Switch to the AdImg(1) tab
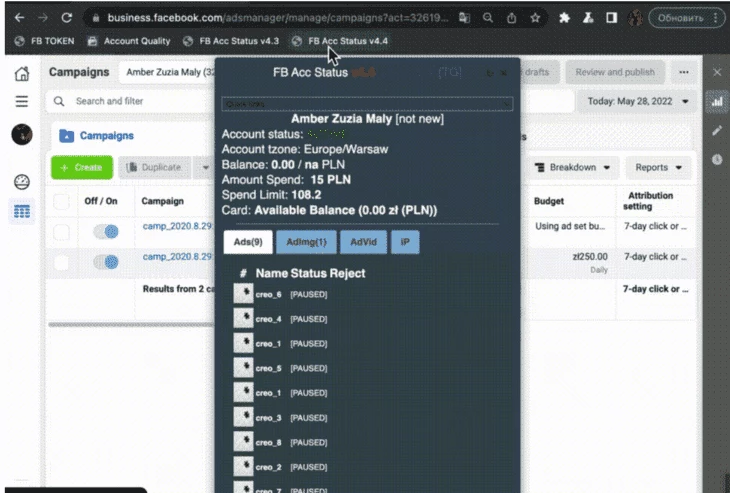730x493 pixels. [306, 242]
